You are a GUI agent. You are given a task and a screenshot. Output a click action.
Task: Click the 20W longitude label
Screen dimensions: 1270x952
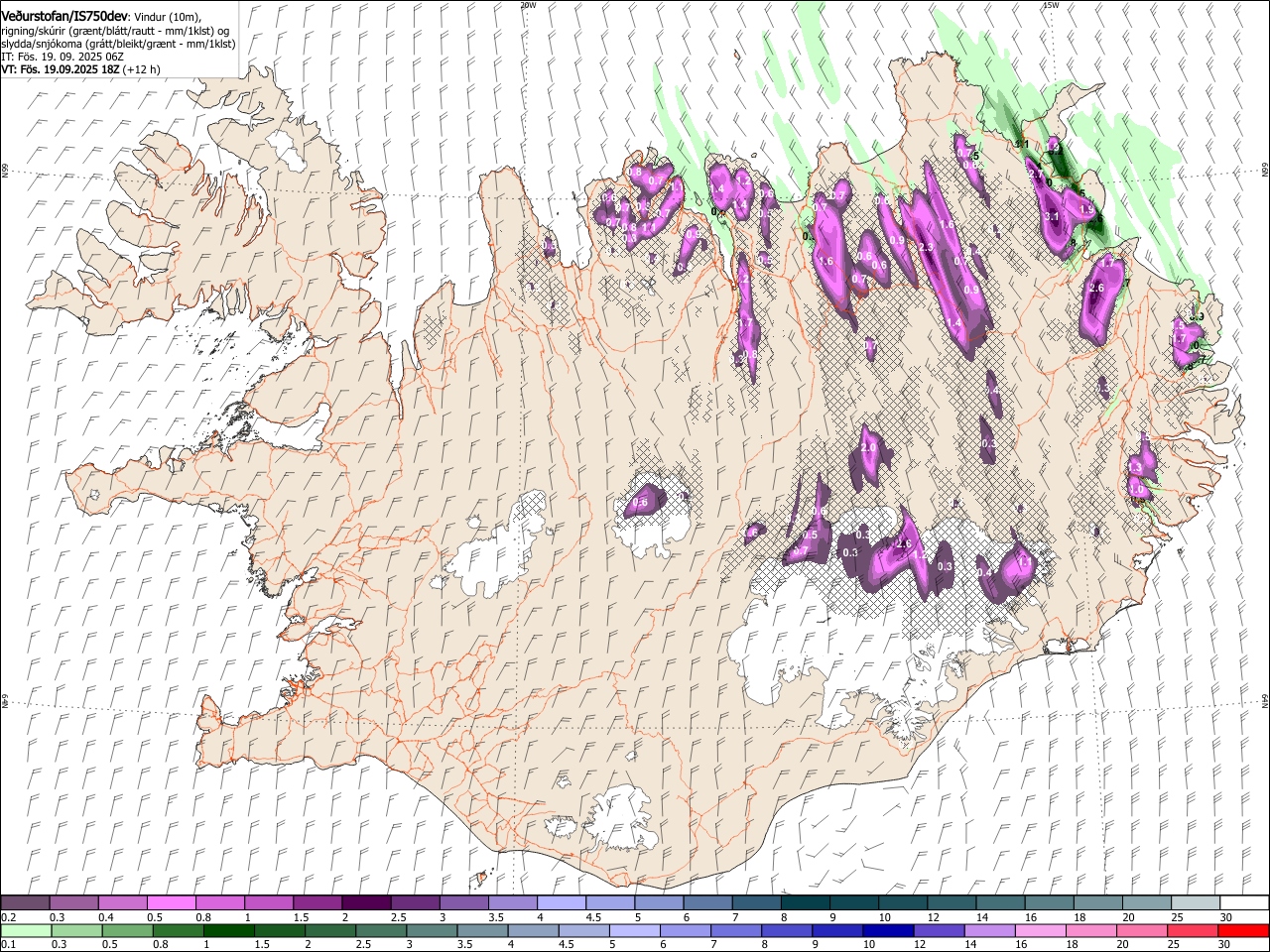click(528, 5)
